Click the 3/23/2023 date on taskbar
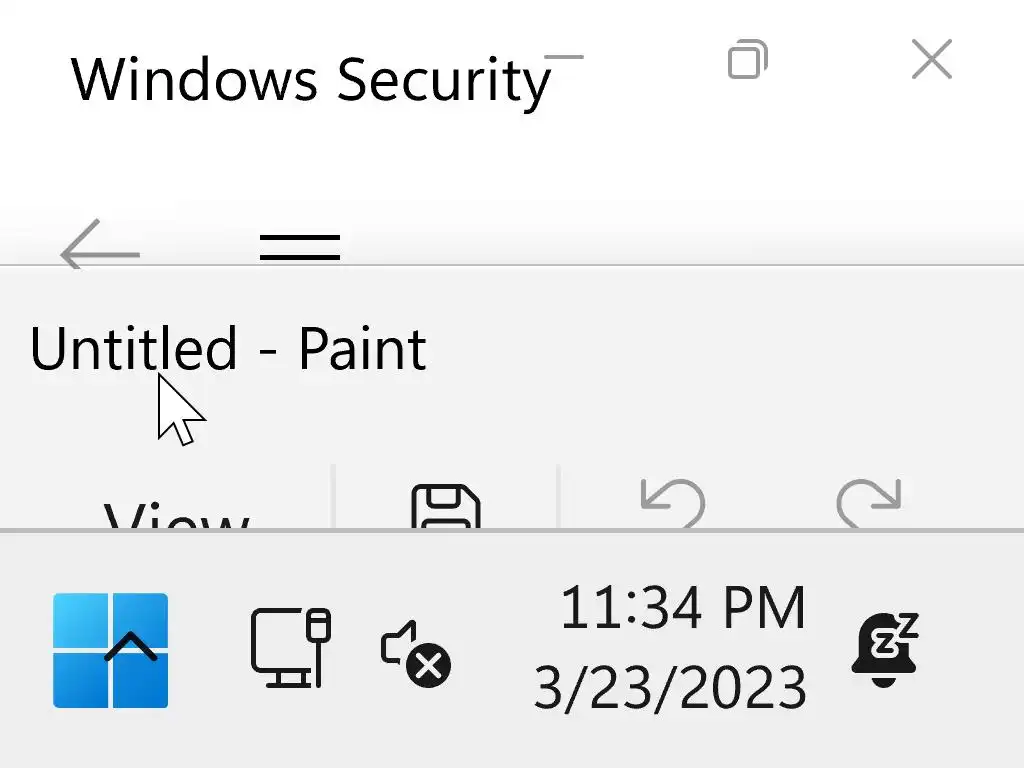 pyautogui.click(x=670, y=688)
